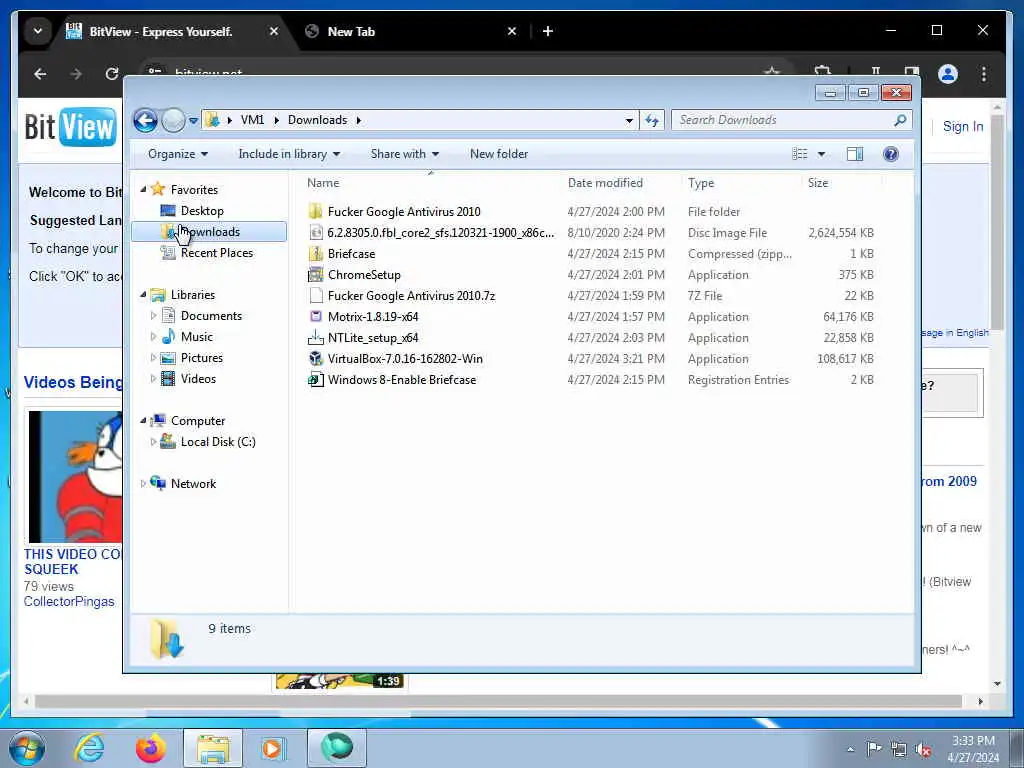Open the Chrome profile avatar
1024x768 pixels.
click(948, 74)
